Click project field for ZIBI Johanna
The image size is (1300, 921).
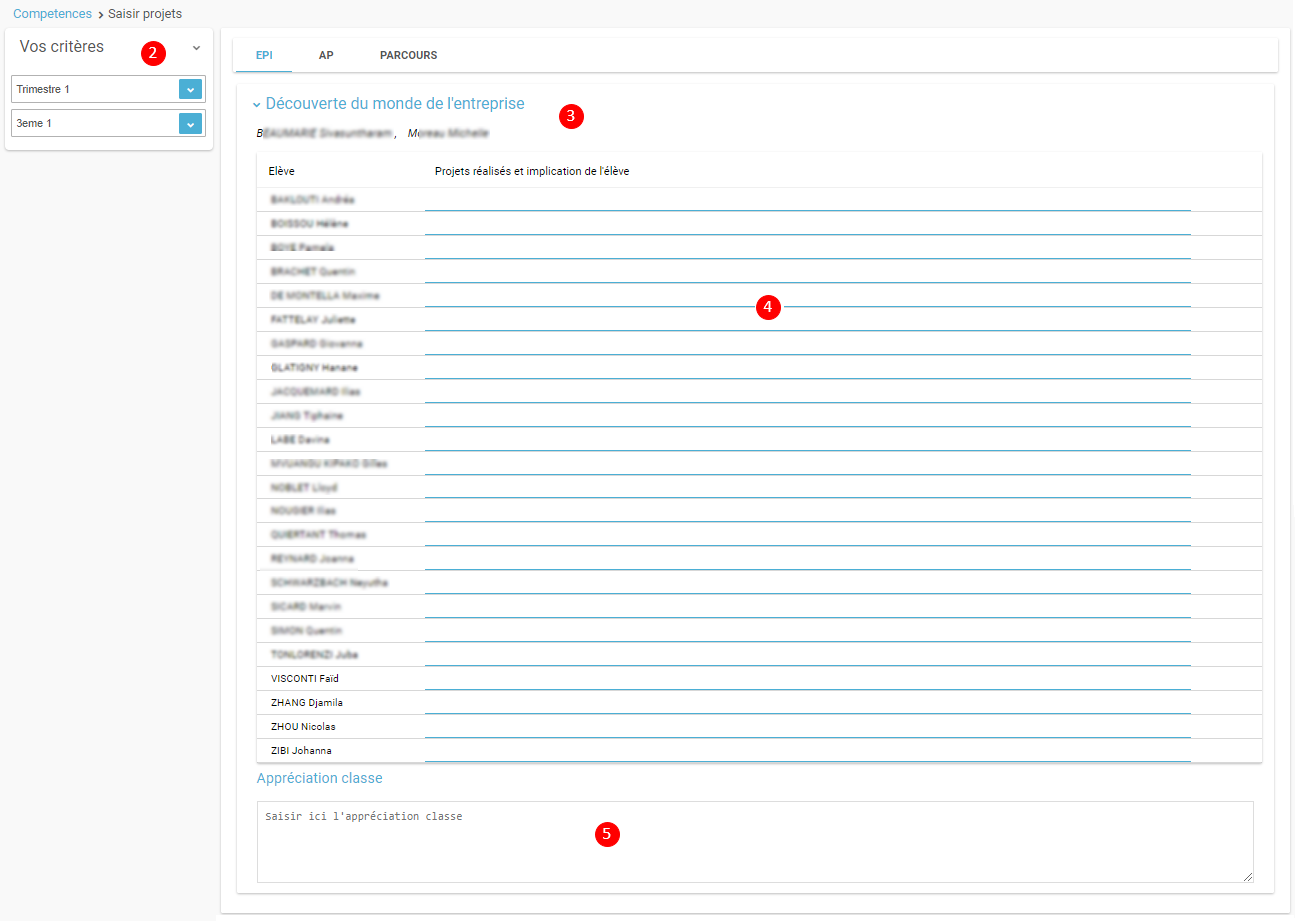807,750
